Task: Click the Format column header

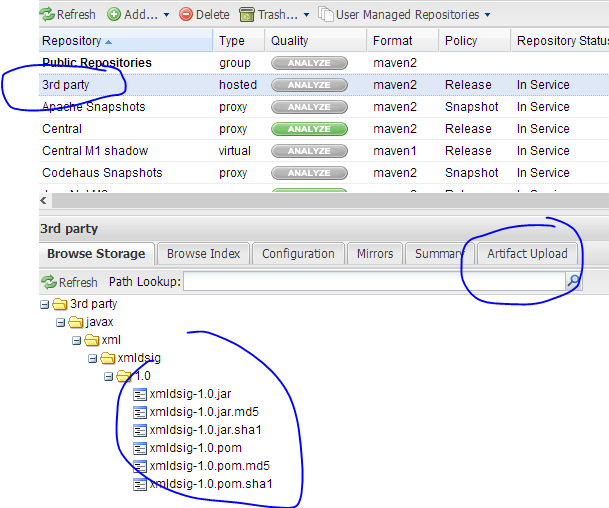Action: [x=403, y=40]
